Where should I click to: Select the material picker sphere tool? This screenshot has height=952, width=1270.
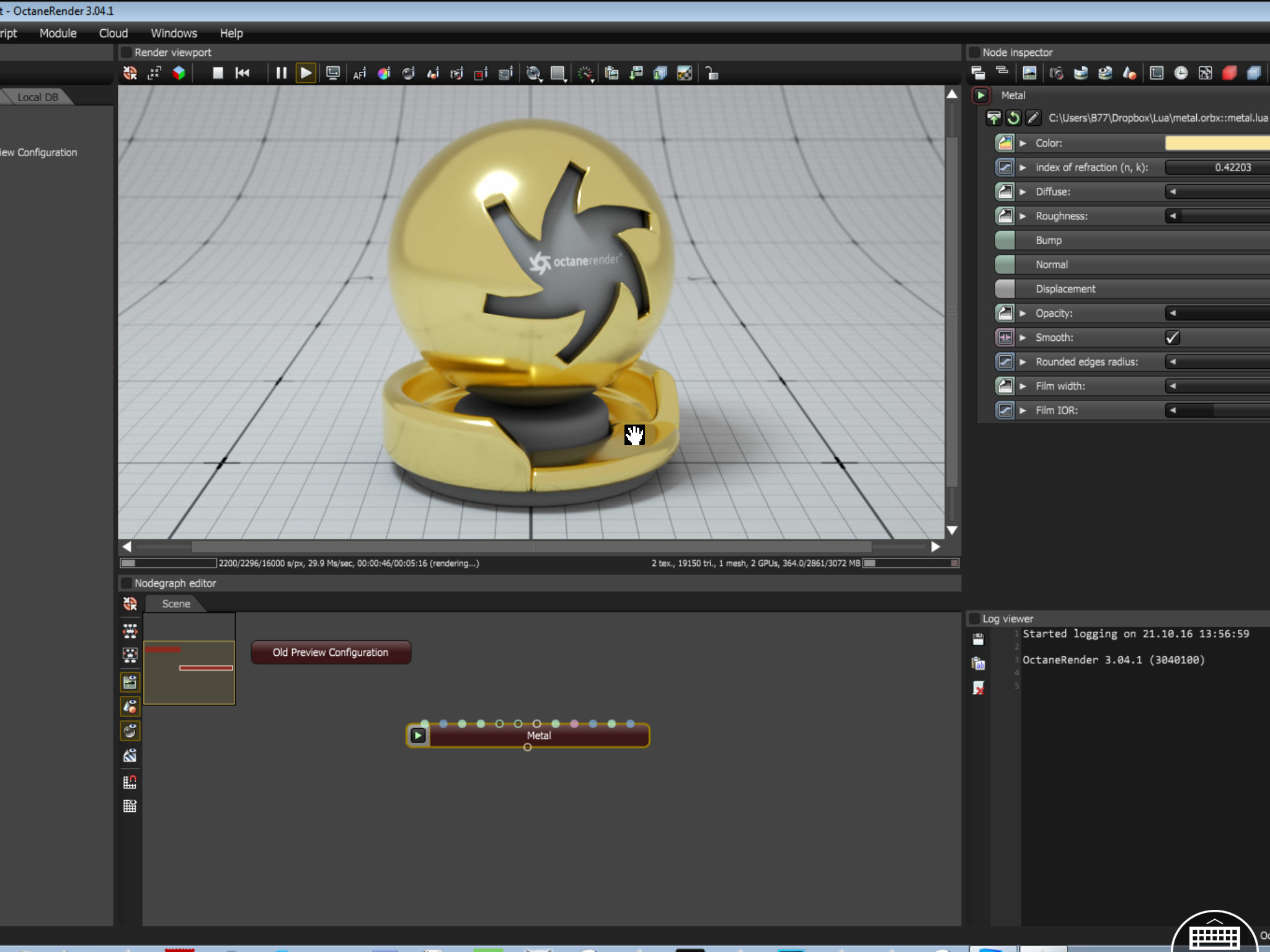[408, 74]
